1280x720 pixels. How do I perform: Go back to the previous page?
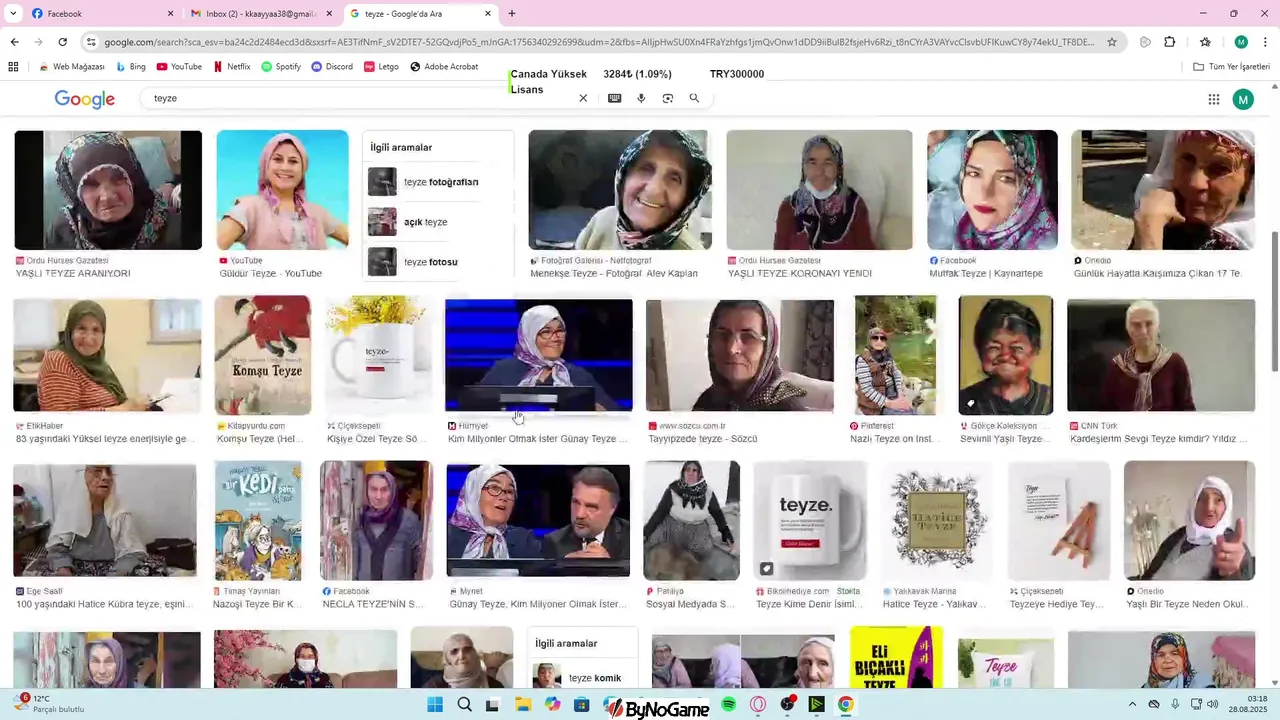pos(14,42)
